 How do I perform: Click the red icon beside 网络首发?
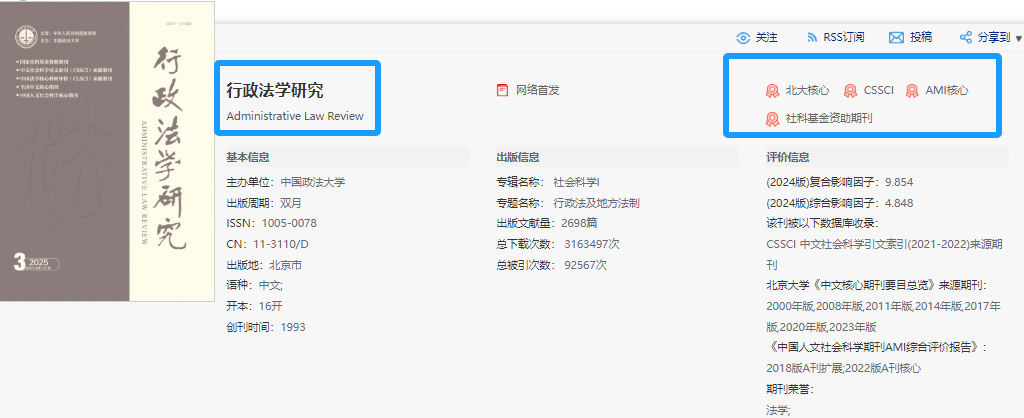pyautogui.click(x=502, y=90)
